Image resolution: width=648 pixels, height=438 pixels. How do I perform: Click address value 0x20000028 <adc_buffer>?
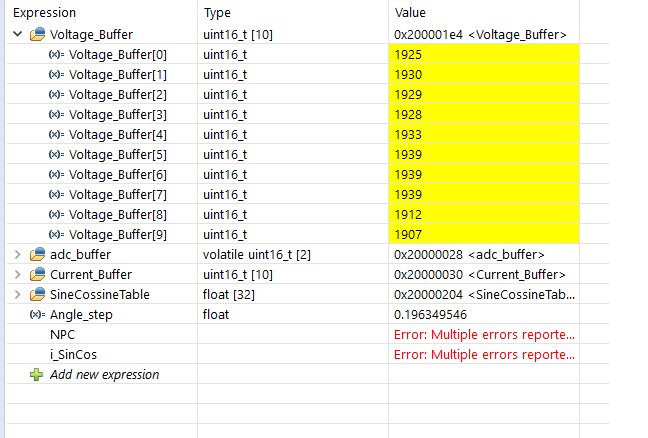click(x=469, y=255)
